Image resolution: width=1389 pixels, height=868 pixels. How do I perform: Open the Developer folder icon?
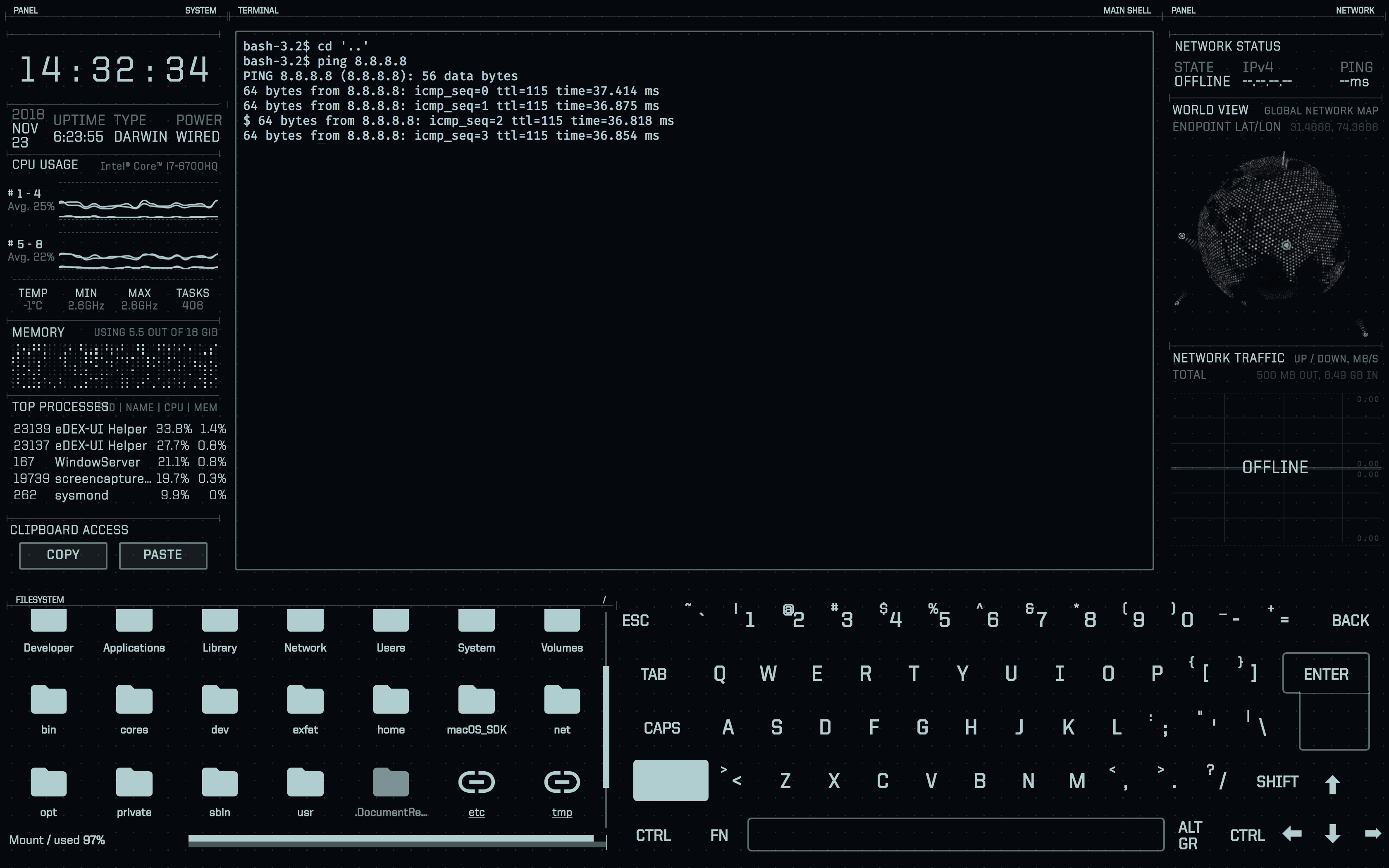click(48, 622)
